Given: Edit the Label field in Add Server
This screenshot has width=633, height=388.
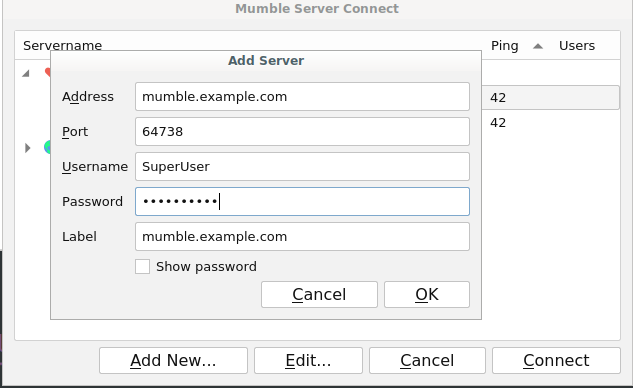Looking at the screenshot, I should [302, 237].
